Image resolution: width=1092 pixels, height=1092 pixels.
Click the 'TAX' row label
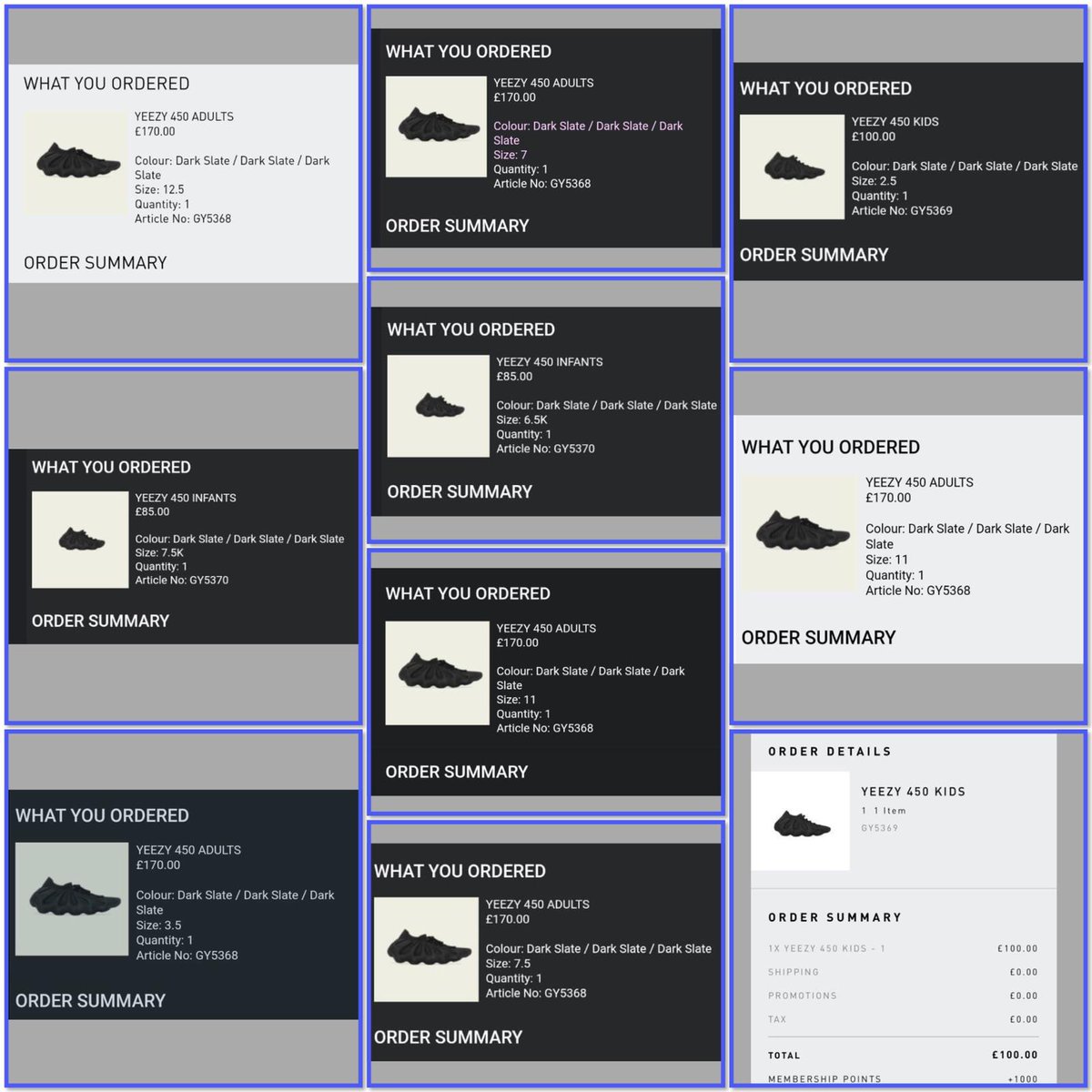(777, 1019)
